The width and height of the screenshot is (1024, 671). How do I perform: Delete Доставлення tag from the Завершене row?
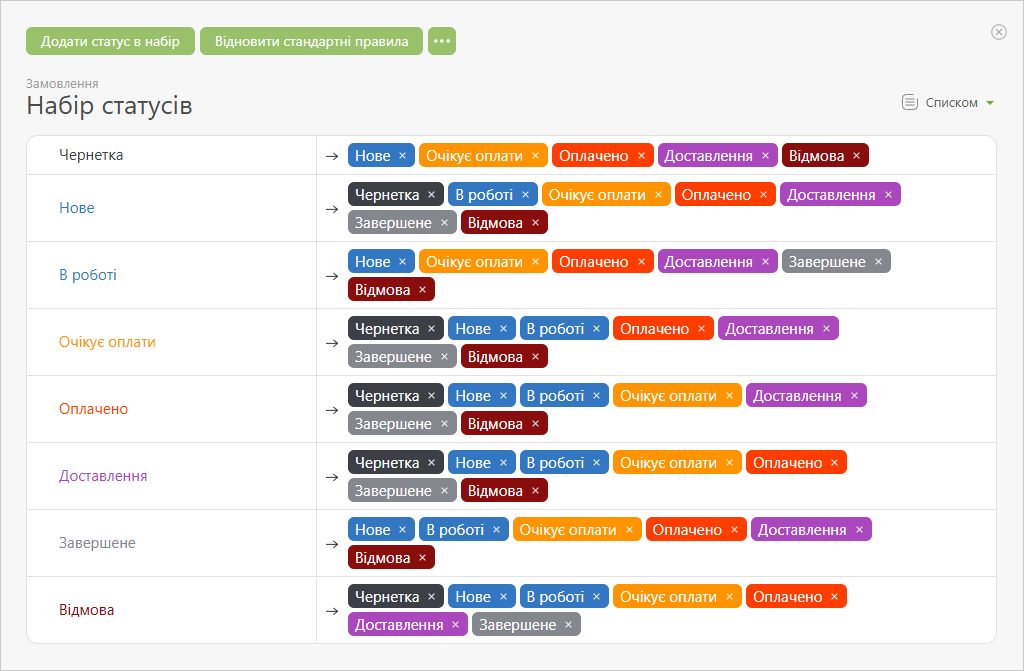(859, 530)
